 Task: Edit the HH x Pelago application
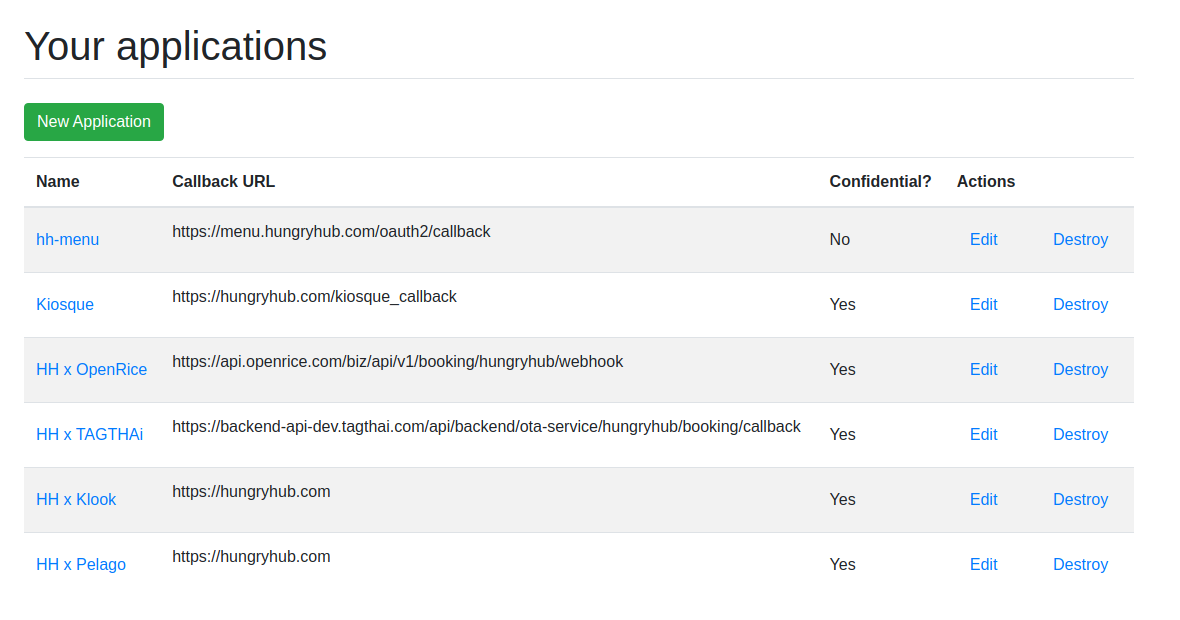point(983,565)
